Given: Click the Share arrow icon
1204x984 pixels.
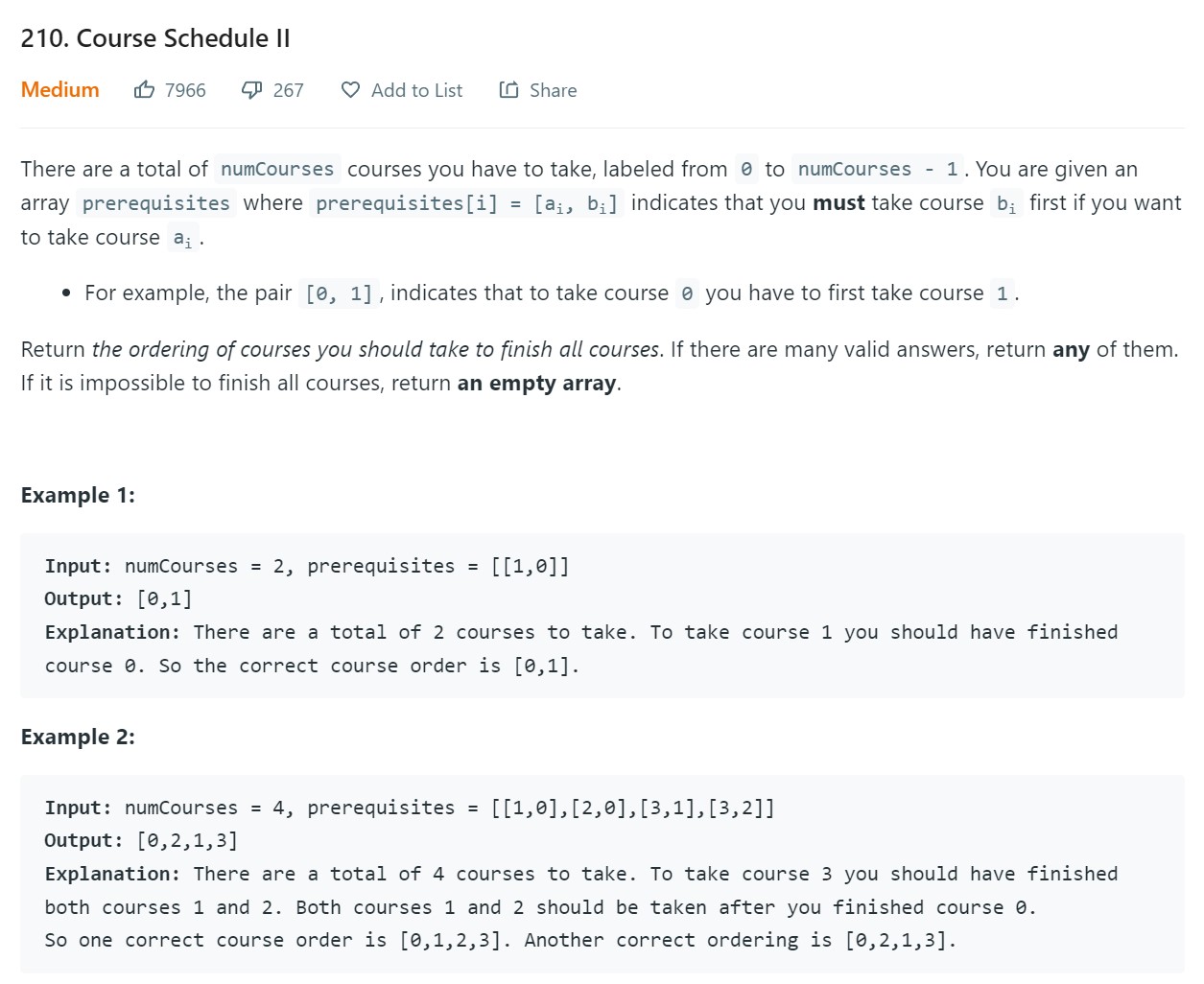Looking at the screenshot, I should [508, 90].
